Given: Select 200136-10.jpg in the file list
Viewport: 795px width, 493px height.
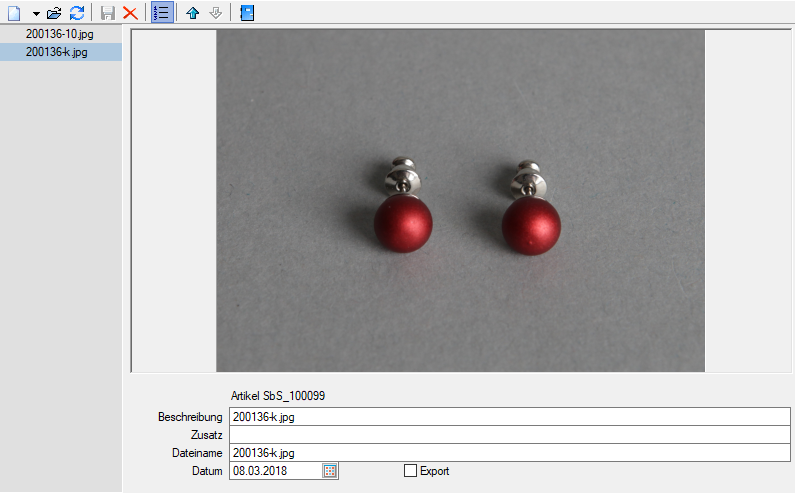Looking at the screenshot, I should click(61, 34).
